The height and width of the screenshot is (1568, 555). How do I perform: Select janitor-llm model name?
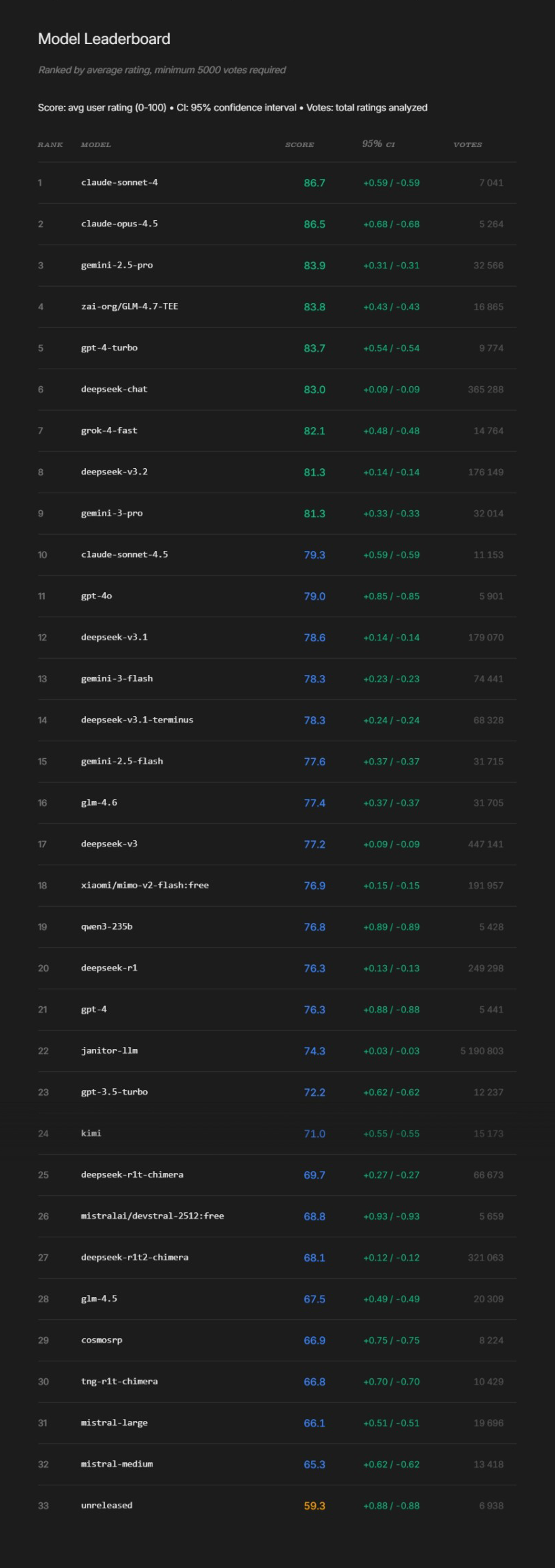point(109,1050)
